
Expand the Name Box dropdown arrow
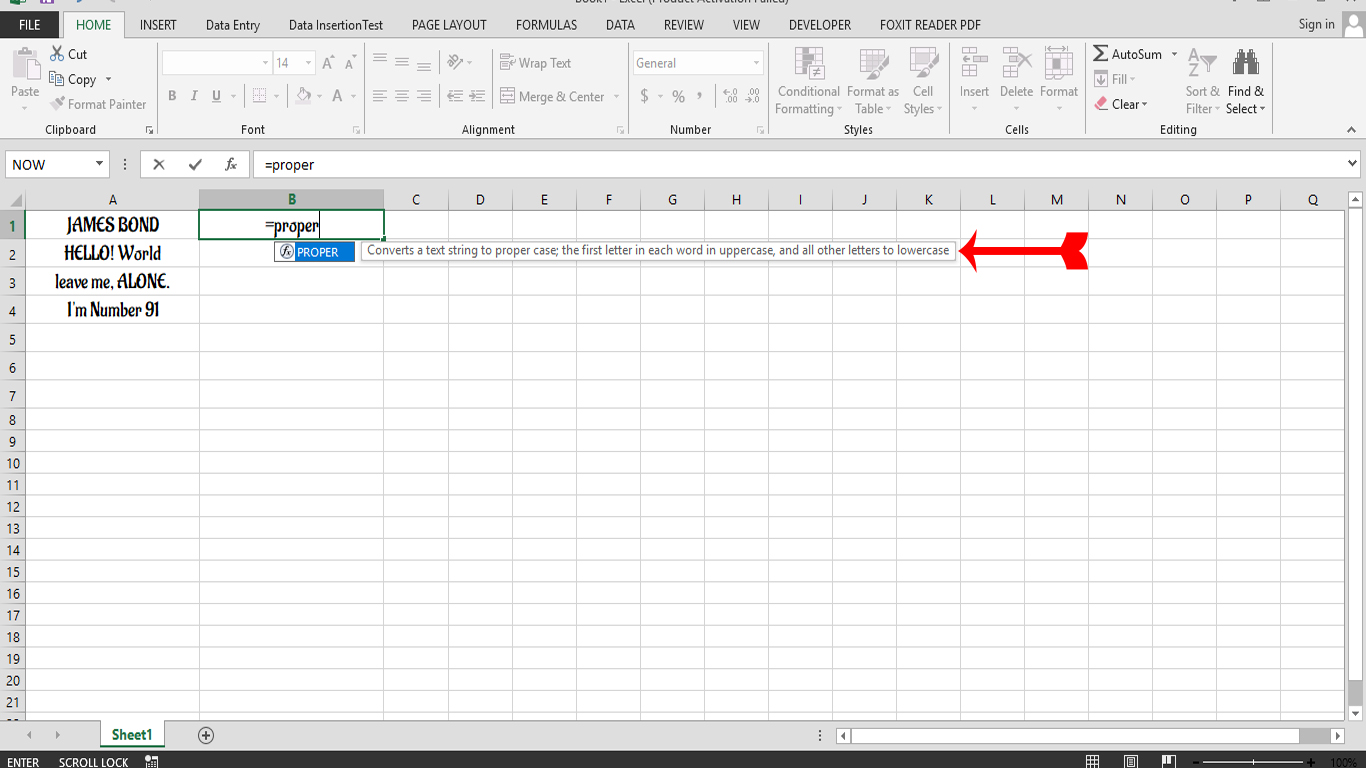pos(99,165)
